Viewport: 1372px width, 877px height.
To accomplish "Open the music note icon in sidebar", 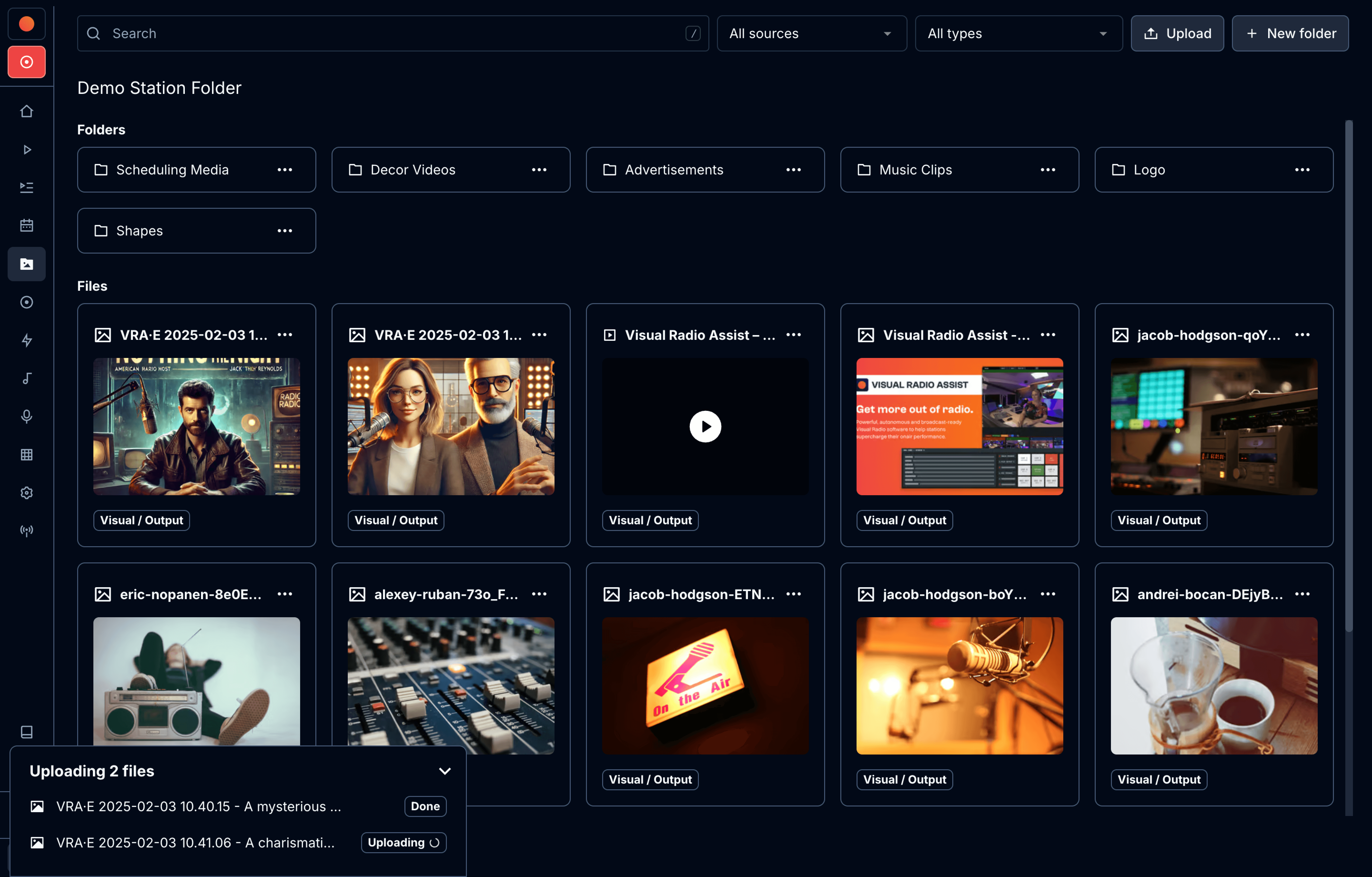I will tap(26, 378).
